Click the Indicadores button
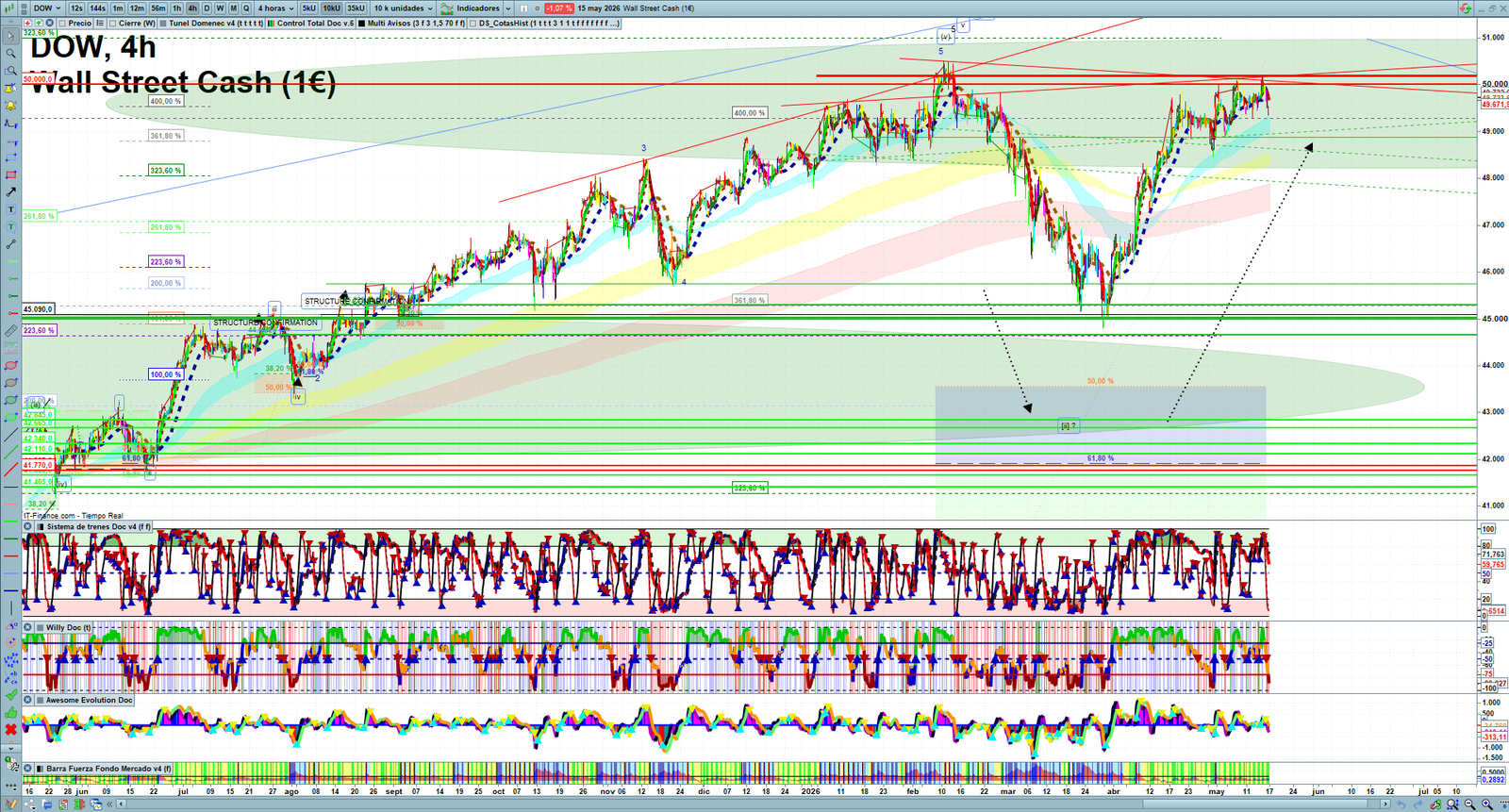This screenshot has width=1509, height=812. 478,8
